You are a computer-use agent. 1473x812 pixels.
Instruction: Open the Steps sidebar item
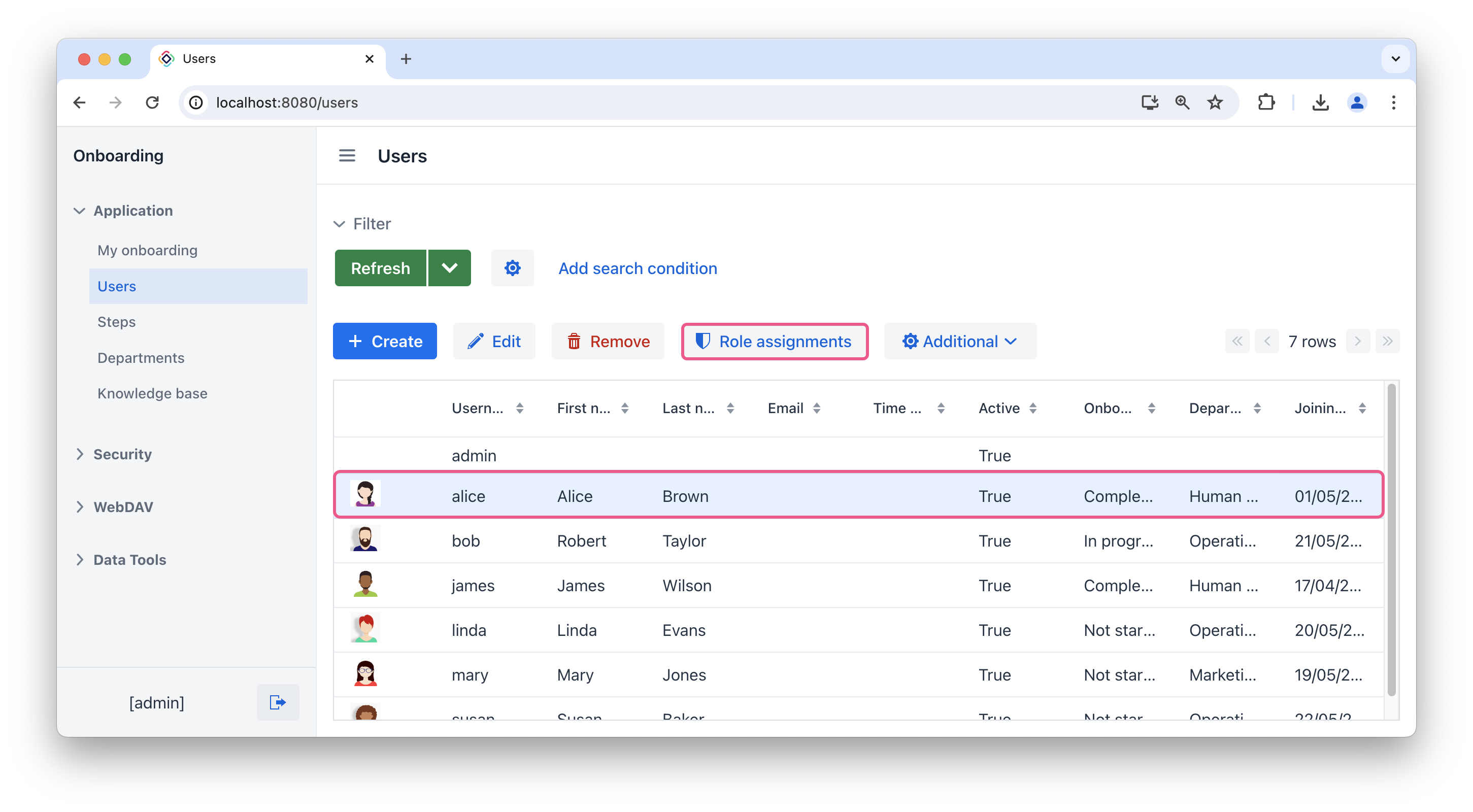point(116,321)
